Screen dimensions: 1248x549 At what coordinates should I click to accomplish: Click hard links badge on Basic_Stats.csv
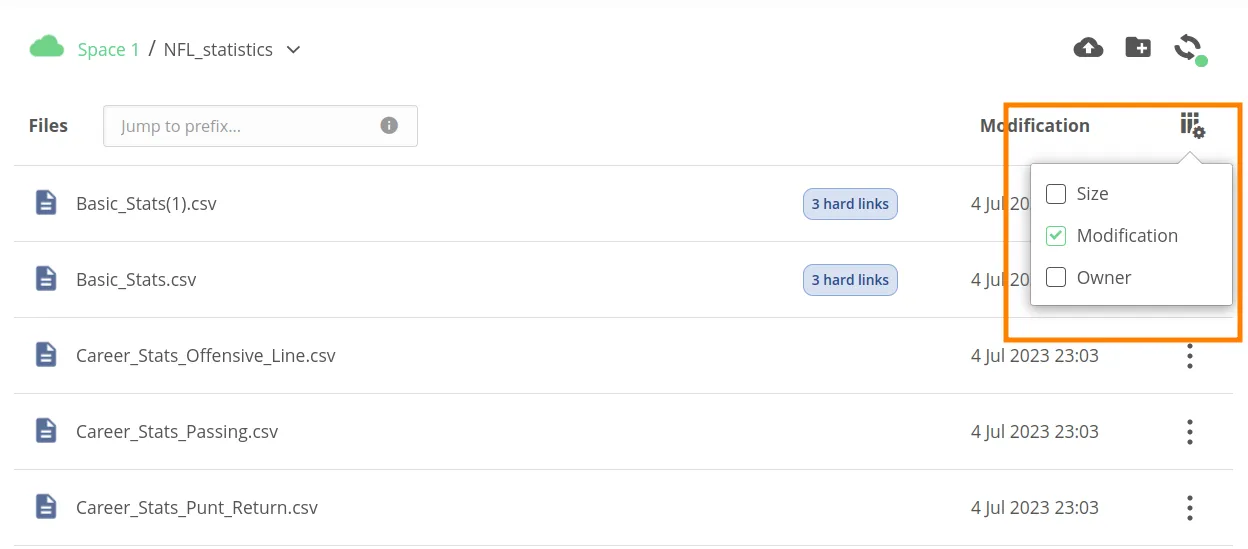point(850,280)
